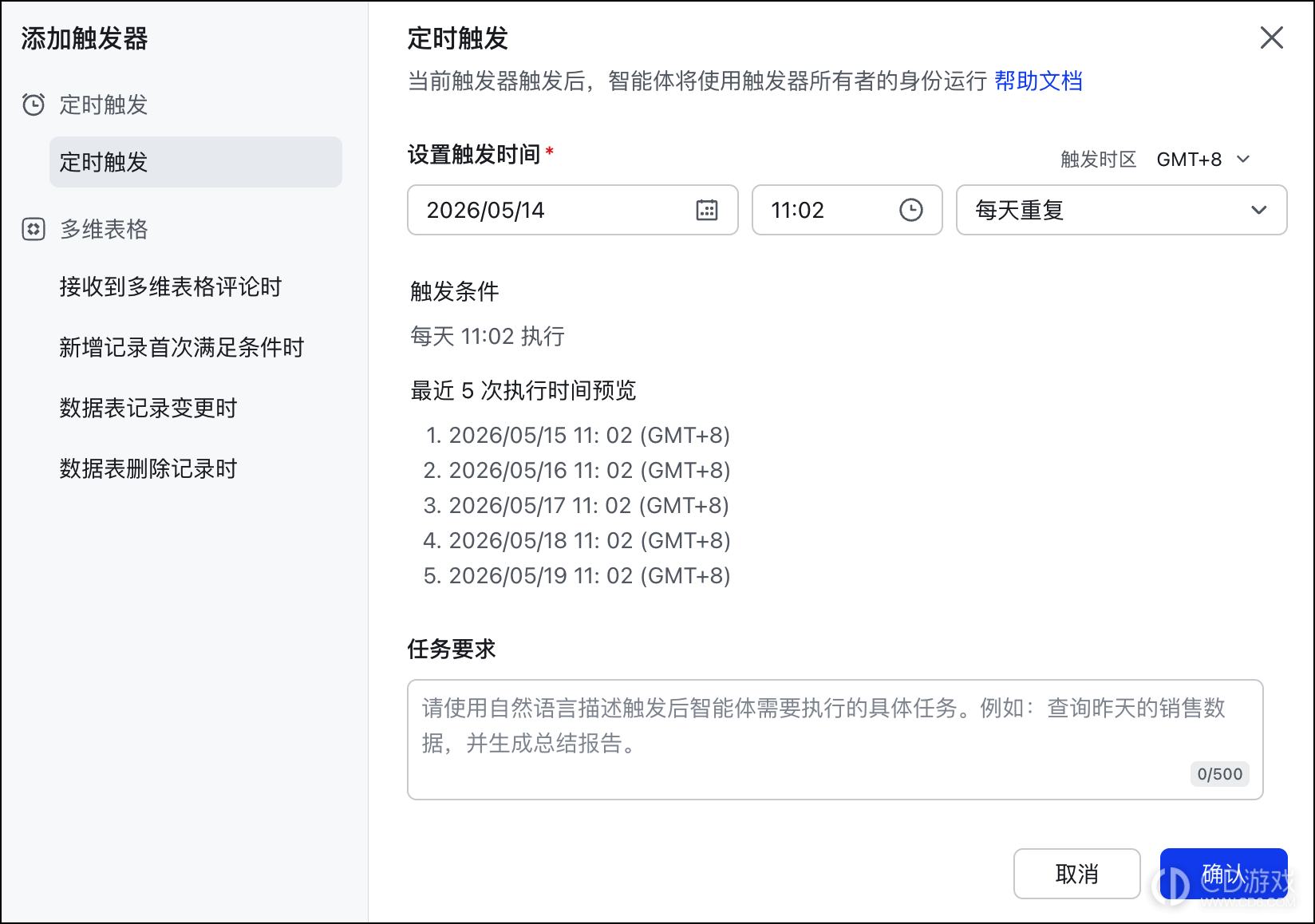Click the 2026/05/14 date field
The image size is (1315, 924).
[x=573, y=210]
